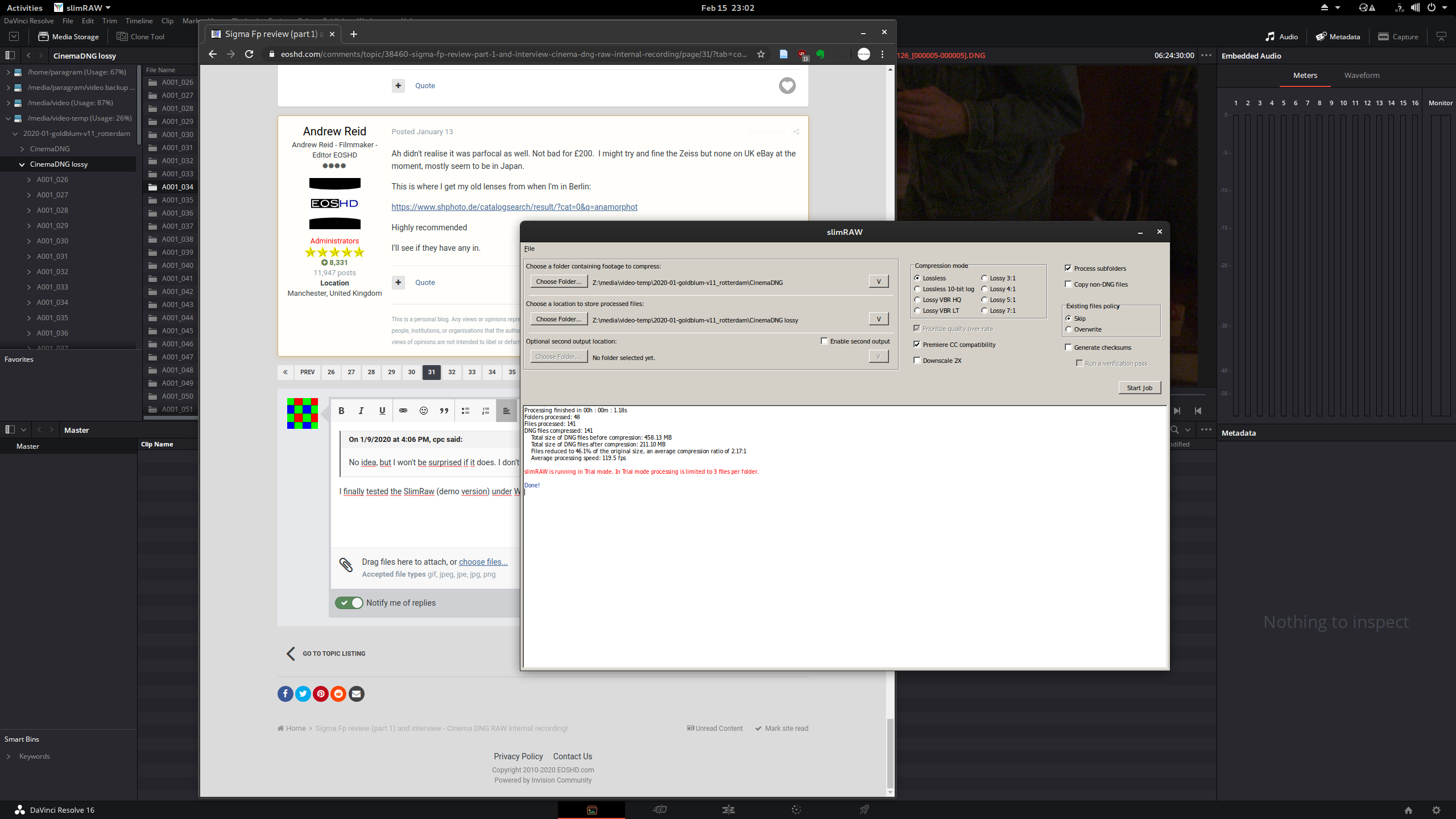Open the source folder history V dropdown
Viewport: 1456px width, 819px height.
click(x=879, y=282)
